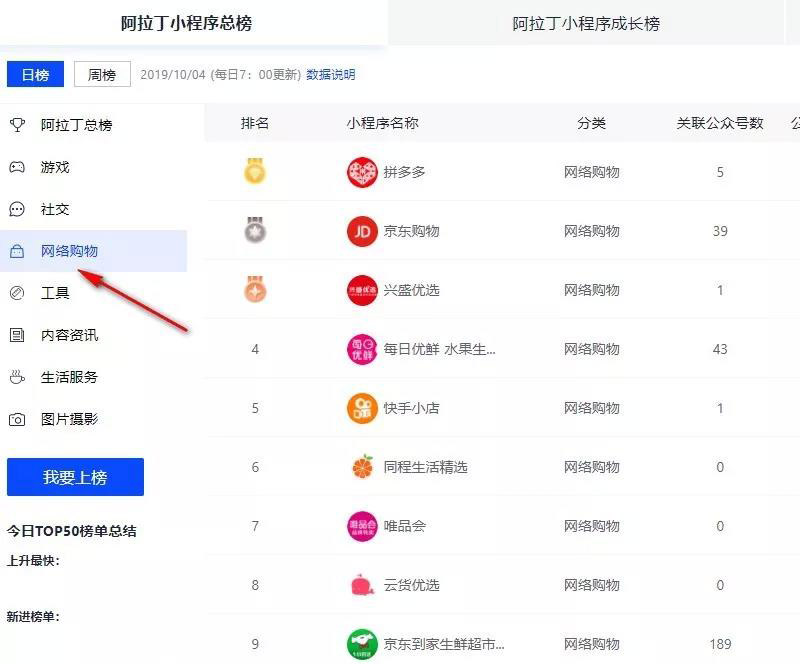Viewport: 800px width, 664px height.
Task: Select the 周榜 weekly ranking button
Action: 102,75
